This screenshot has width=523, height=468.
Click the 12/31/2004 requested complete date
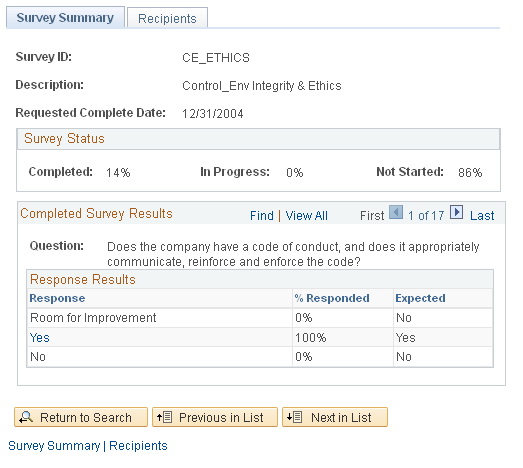(x=213, y=114)
